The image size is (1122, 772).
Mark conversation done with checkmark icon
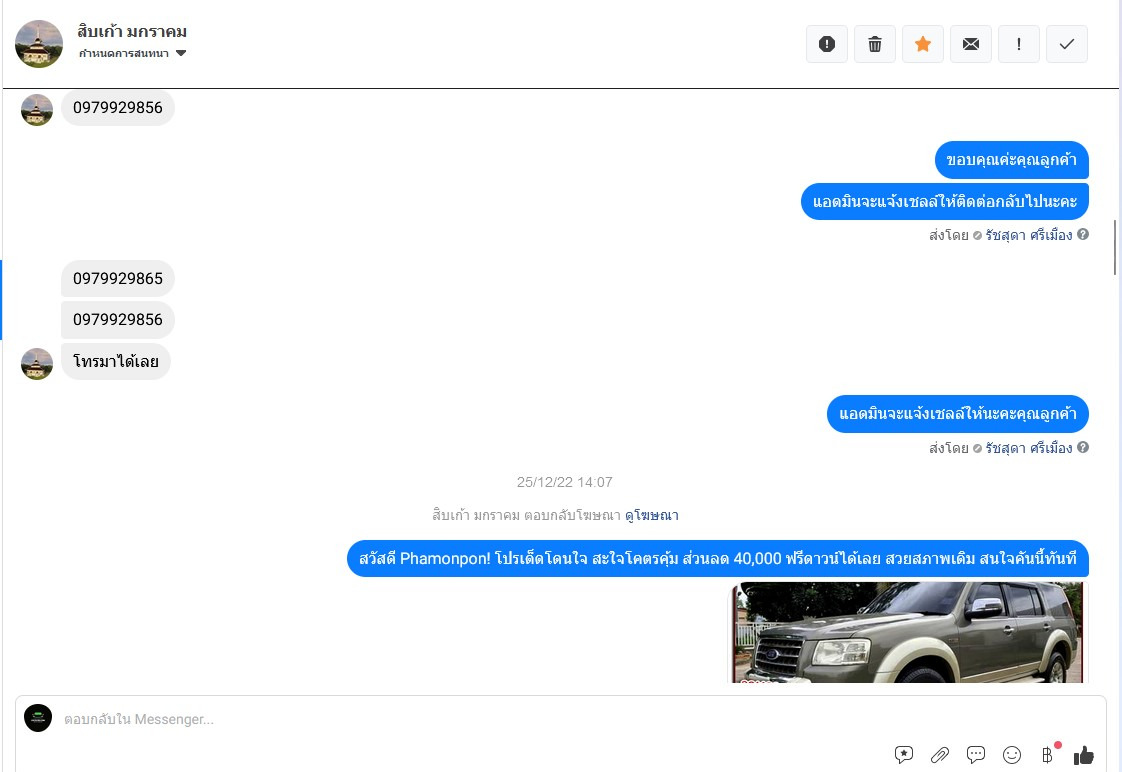click(x=1066, y=44)
